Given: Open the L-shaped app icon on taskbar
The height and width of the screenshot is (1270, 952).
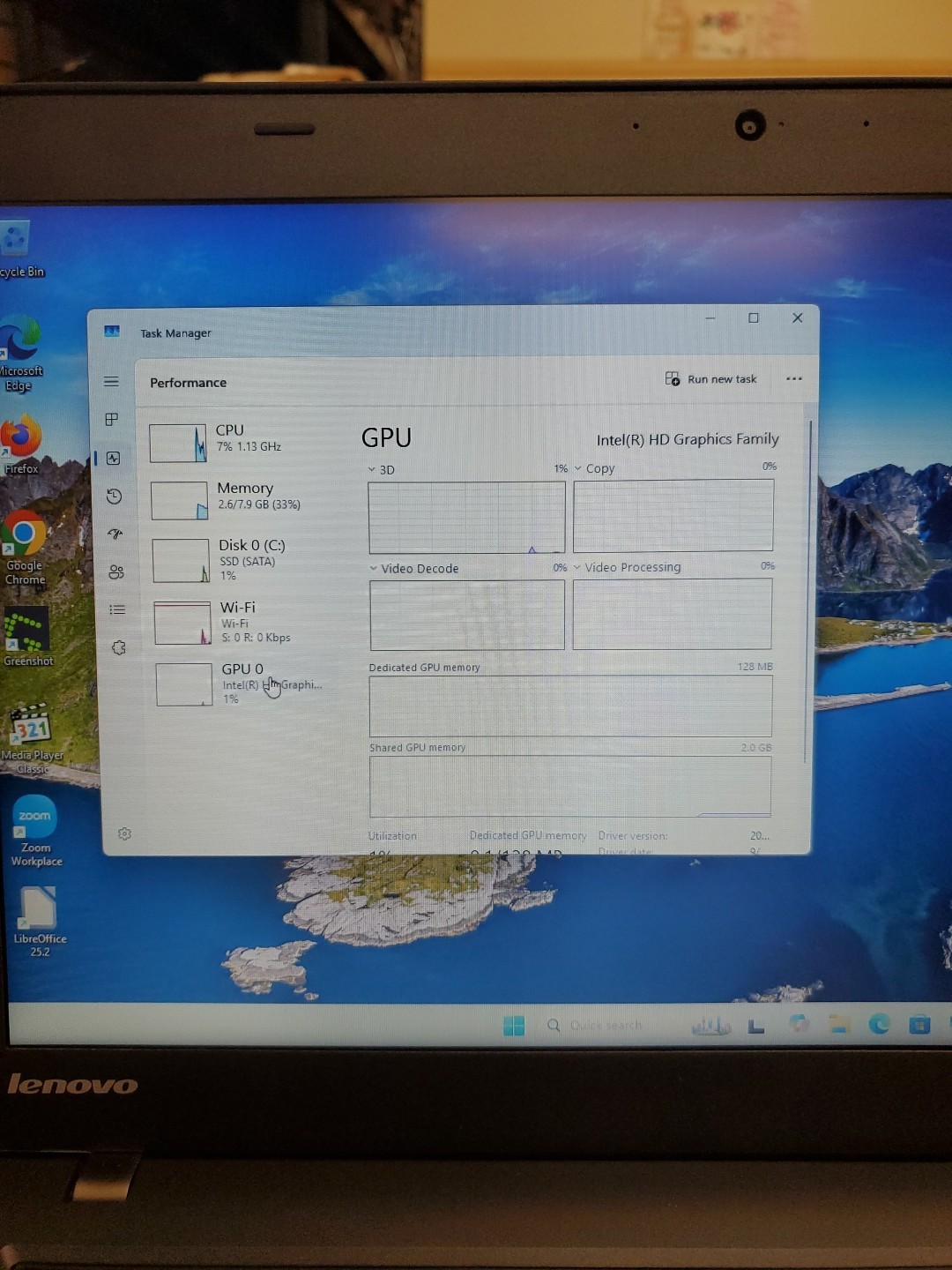Looking at the screenshot, I should tap(755, 1026).
